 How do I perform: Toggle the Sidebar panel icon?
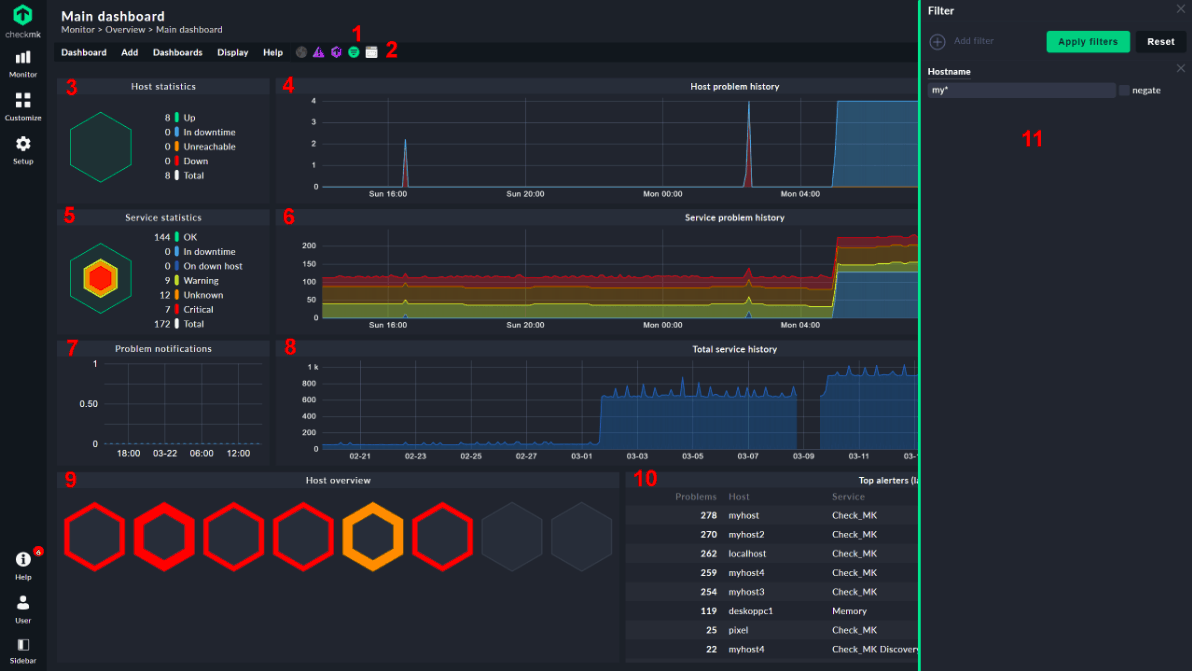coord(23,650)
